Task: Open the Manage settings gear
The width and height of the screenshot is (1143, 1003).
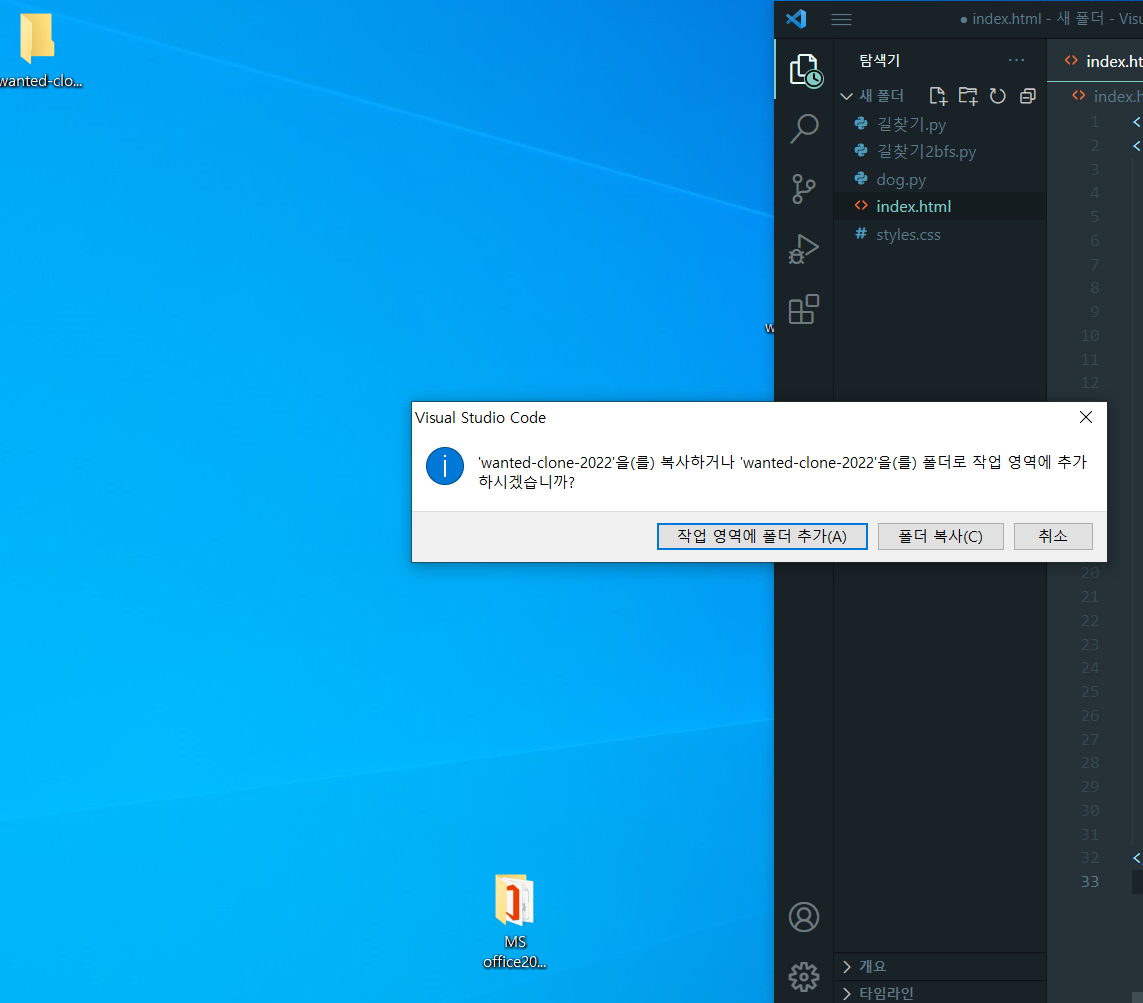Action: point(804,977)
